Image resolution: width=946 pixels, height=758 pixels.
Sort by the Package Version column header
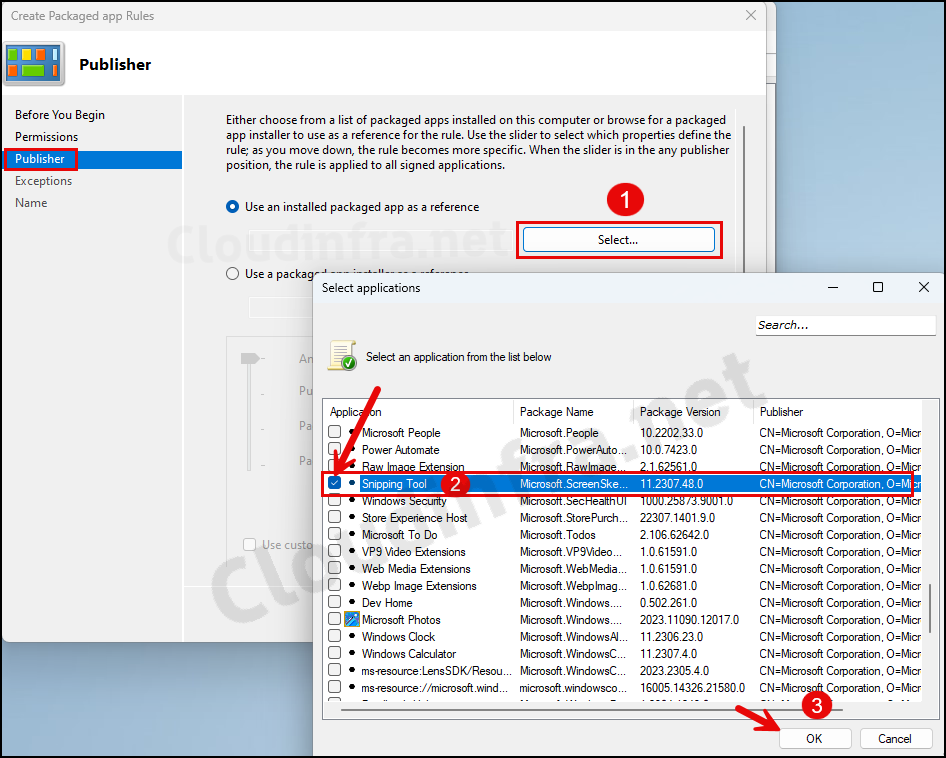[x=694, y=412]
